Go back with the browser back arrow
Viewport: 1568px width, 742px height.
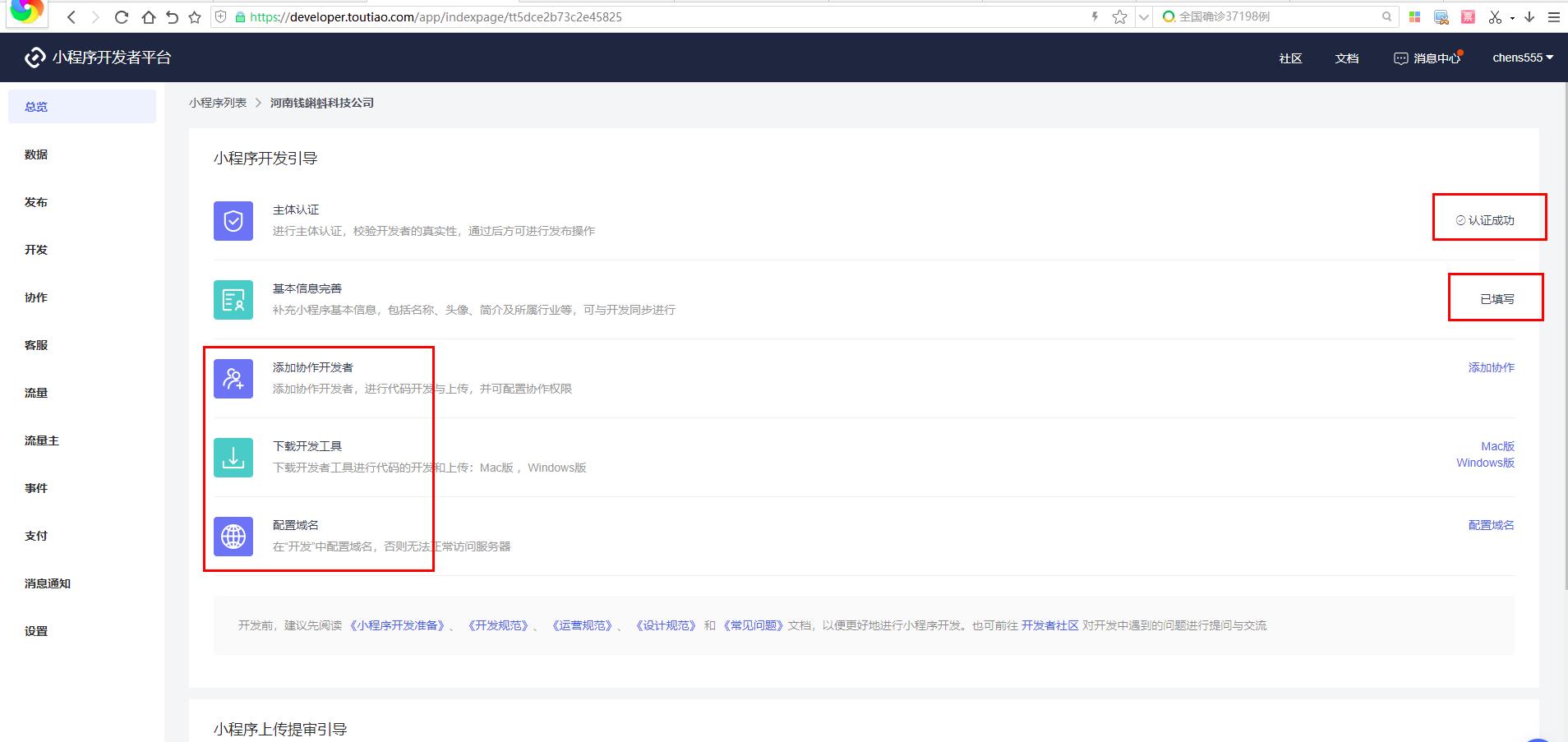(72, 17)
